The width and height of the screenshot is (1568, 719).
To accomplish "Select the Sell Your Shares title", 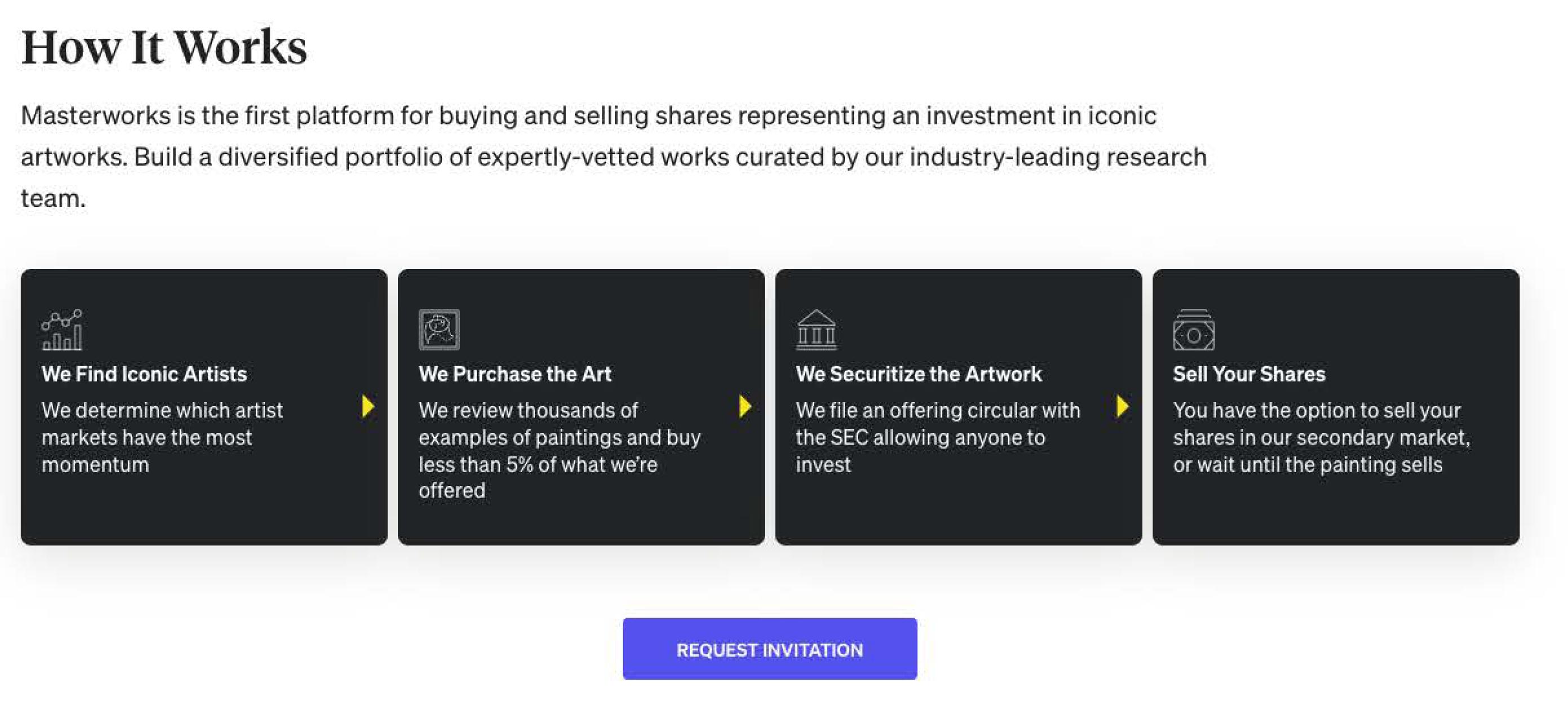I will [1249, 374].
